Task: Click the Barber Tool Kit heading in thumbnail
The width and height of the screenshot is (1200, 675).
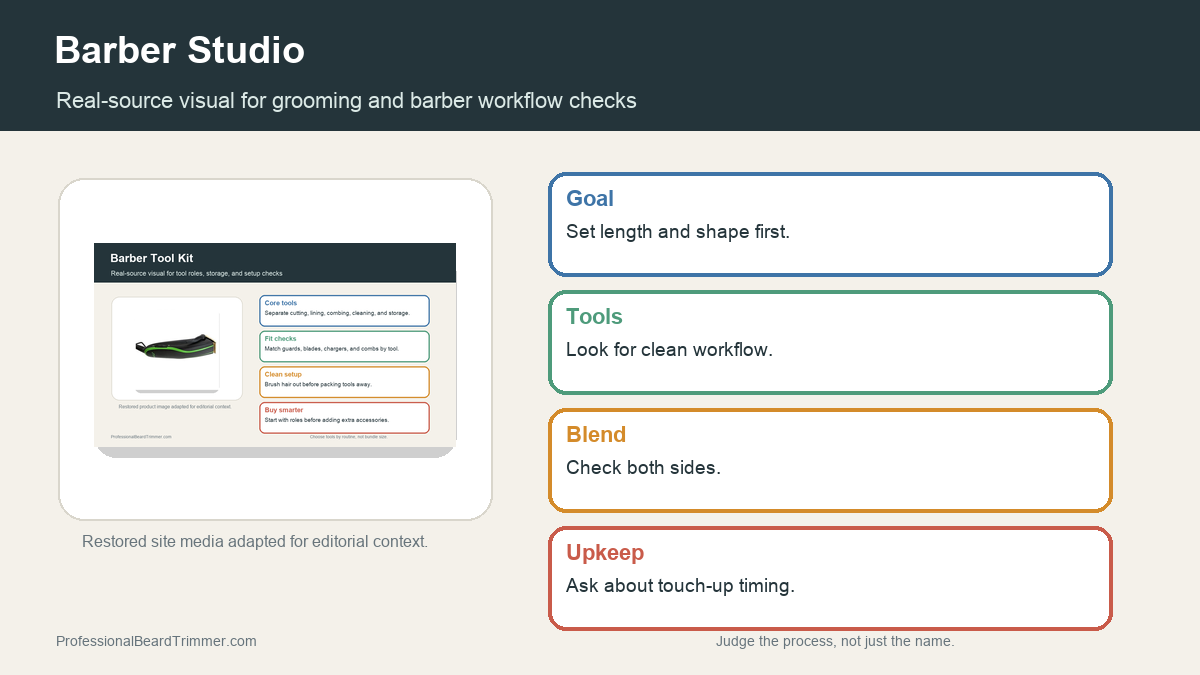Action: tap(151, 258)
